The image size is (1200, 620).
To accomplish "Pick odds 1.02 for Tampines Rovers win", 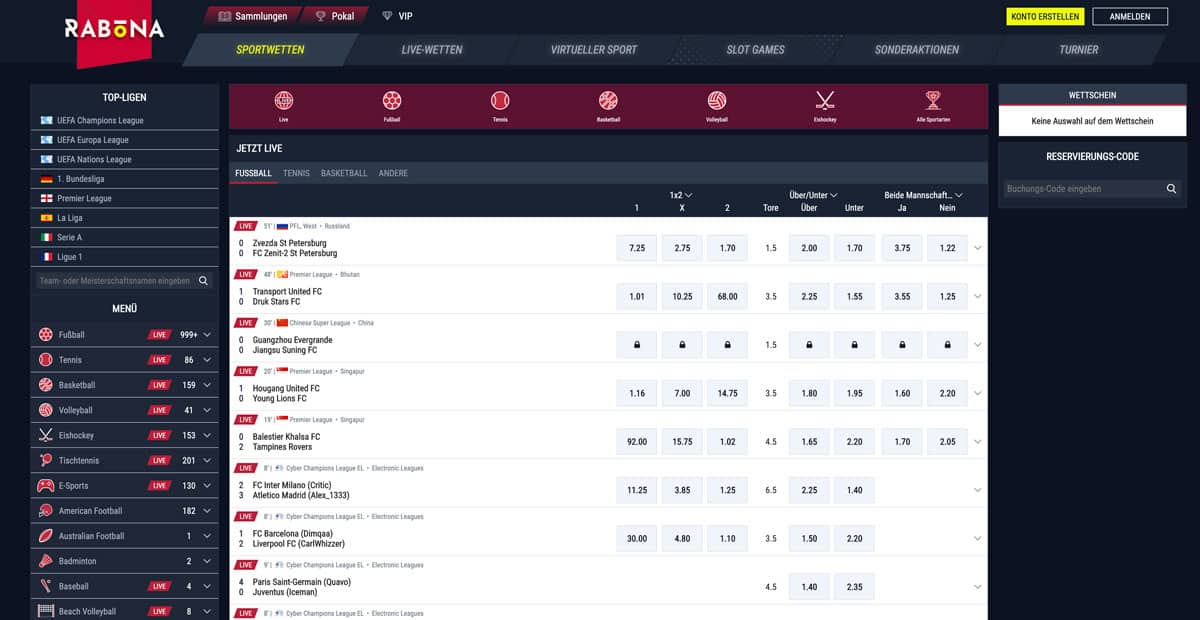I will tap(727, 441).
